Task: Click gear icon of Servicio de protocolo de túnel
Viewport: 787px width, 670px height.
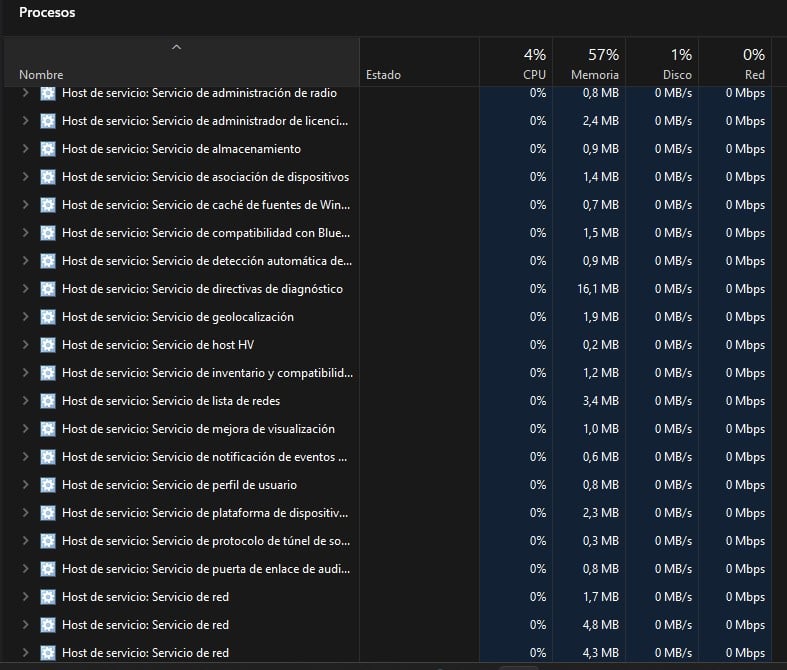Action: (48, 541)
